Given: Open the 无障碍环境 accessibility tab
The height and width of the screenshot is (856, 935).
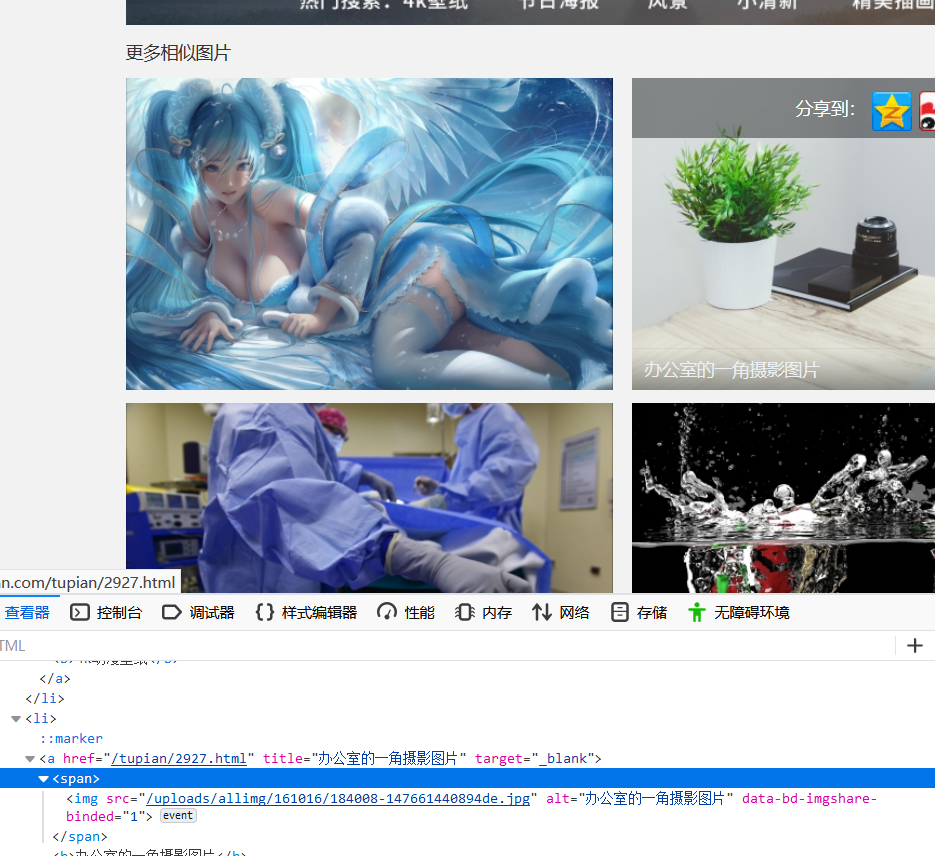Looking at the screenshot, I should click(739, 612).
